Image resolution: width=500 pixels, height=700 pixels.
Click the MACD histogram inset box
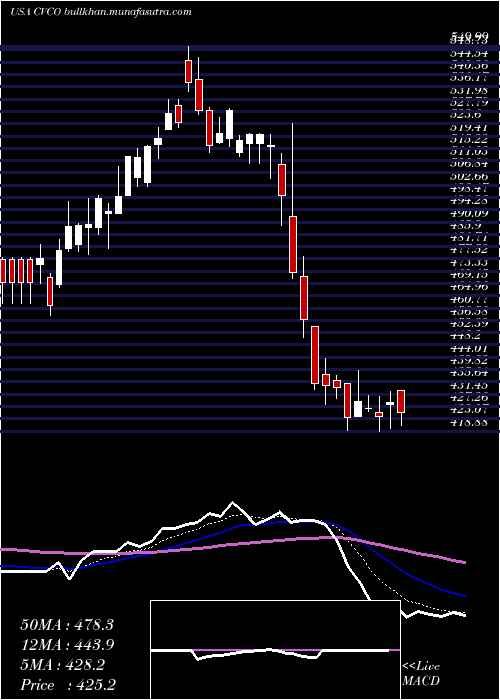275,650
